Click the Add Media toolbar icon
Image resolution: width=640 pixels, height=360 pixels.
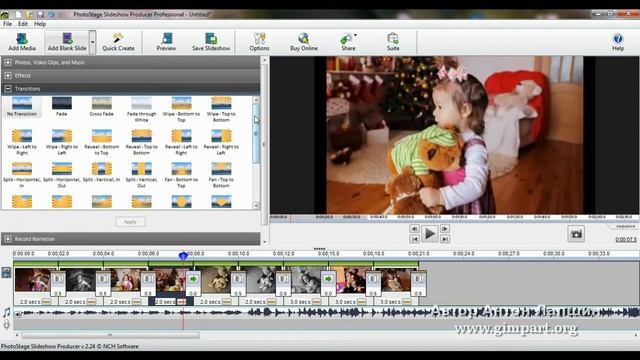point(22,42)
